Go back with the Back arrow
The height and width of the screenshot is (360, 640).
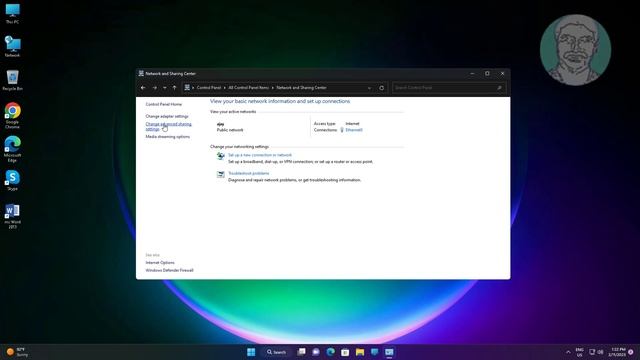pyautogui.click(x=143, y=88)
